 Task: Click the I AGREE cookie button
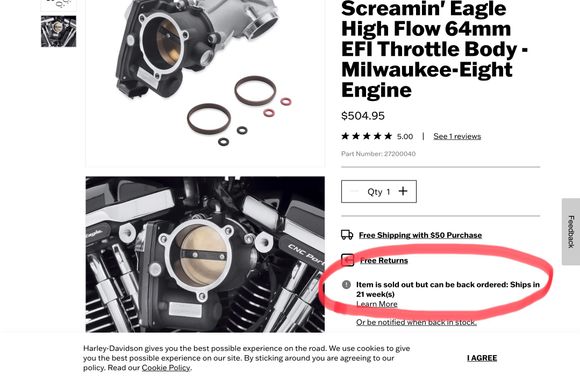(482, 358)
